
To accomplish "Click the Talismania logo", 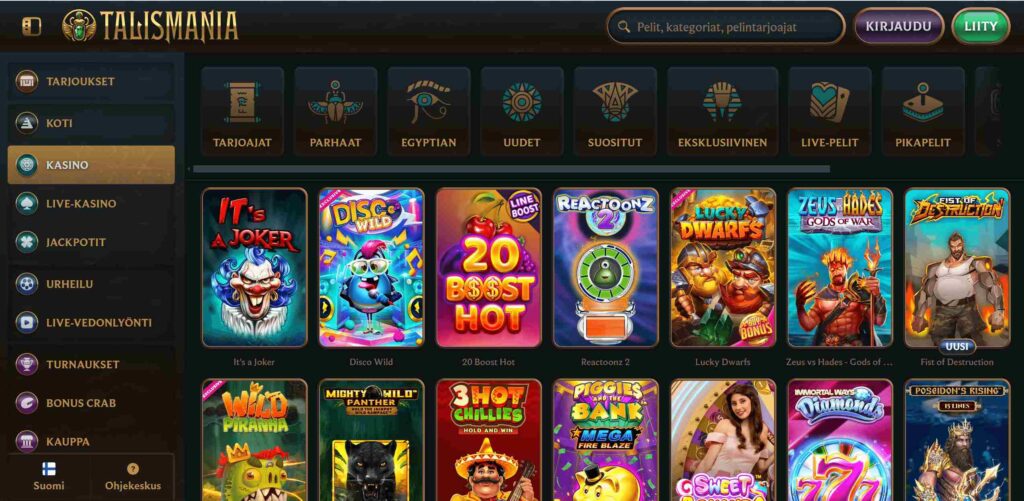I will coord(150,26).
